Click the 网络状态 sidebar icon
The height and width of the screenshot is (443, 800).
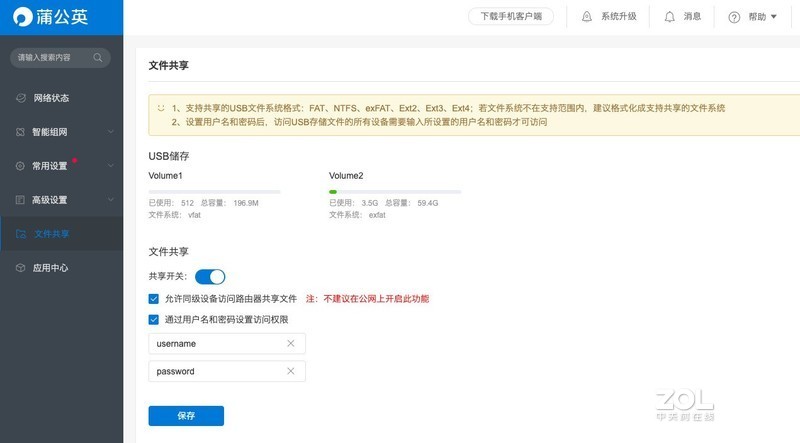coord(21,98)
